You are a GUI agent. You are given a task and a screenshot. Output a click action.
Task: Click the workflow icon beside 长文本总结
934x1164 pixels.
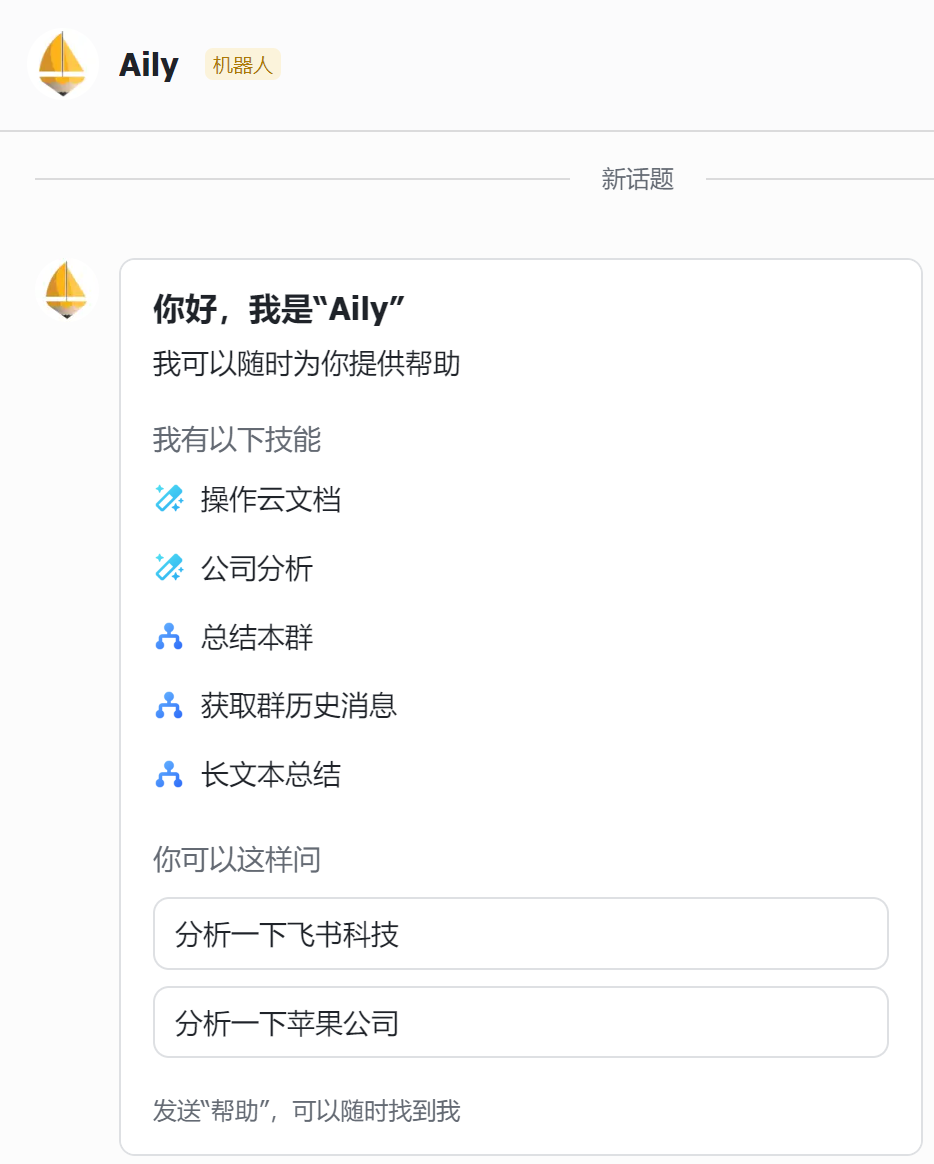(x=169, y=774)
